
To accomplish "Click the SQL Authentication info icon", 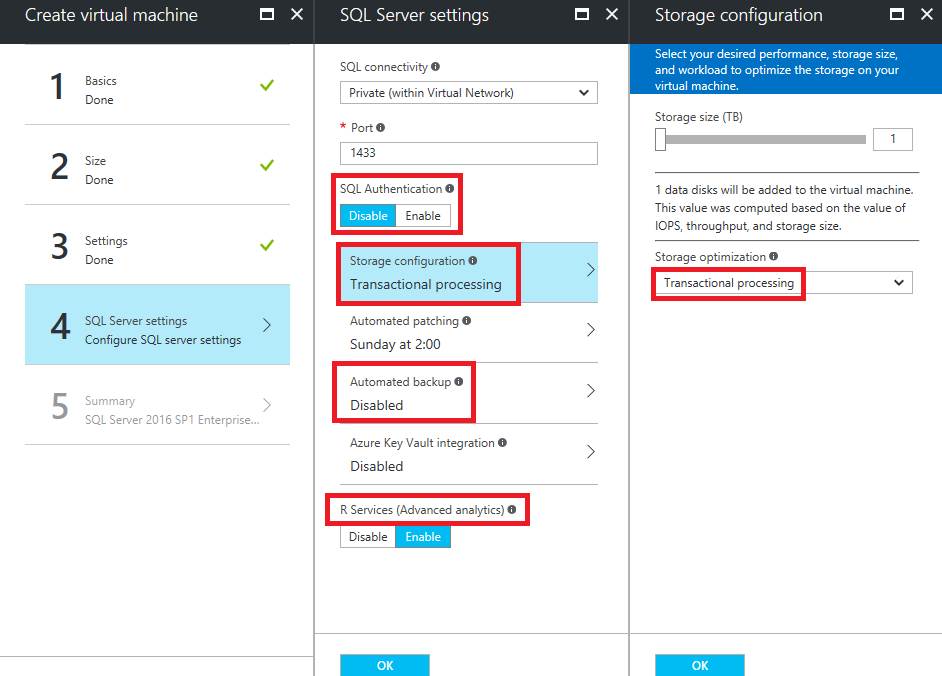I will pos(449,189).
